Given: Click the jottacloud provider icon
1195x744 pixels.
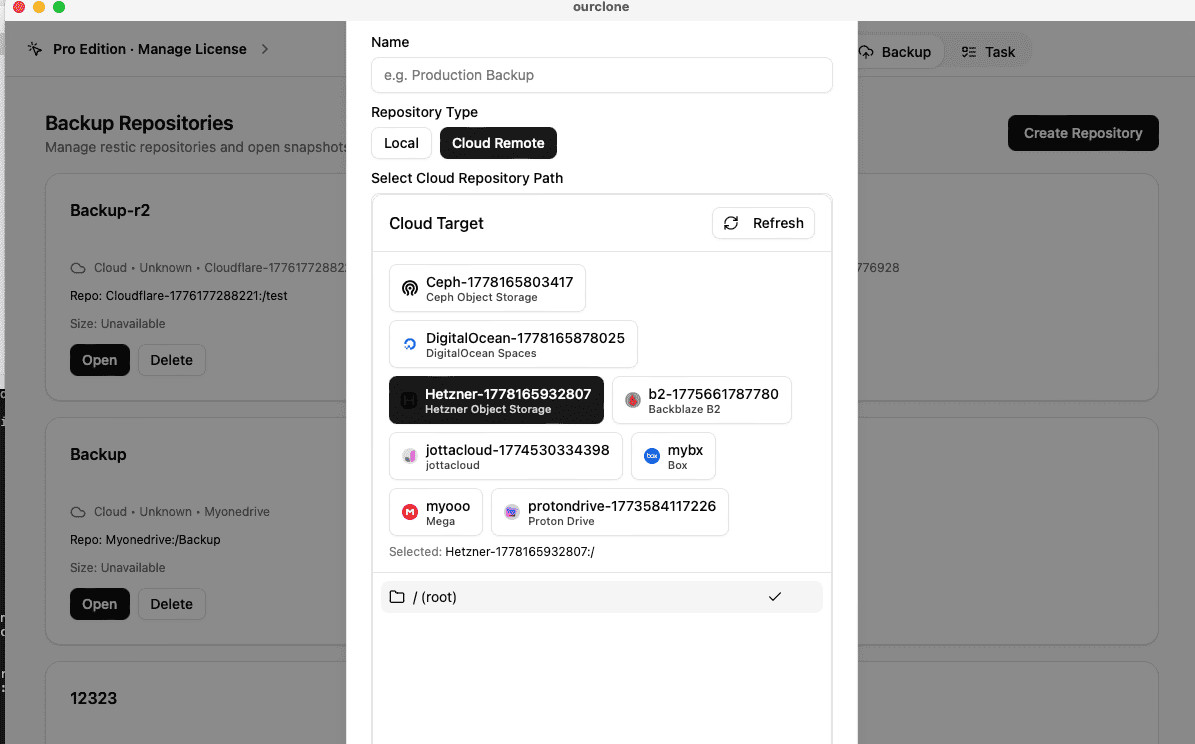Looking at the screenshot, I should click(x=410, y=456).
